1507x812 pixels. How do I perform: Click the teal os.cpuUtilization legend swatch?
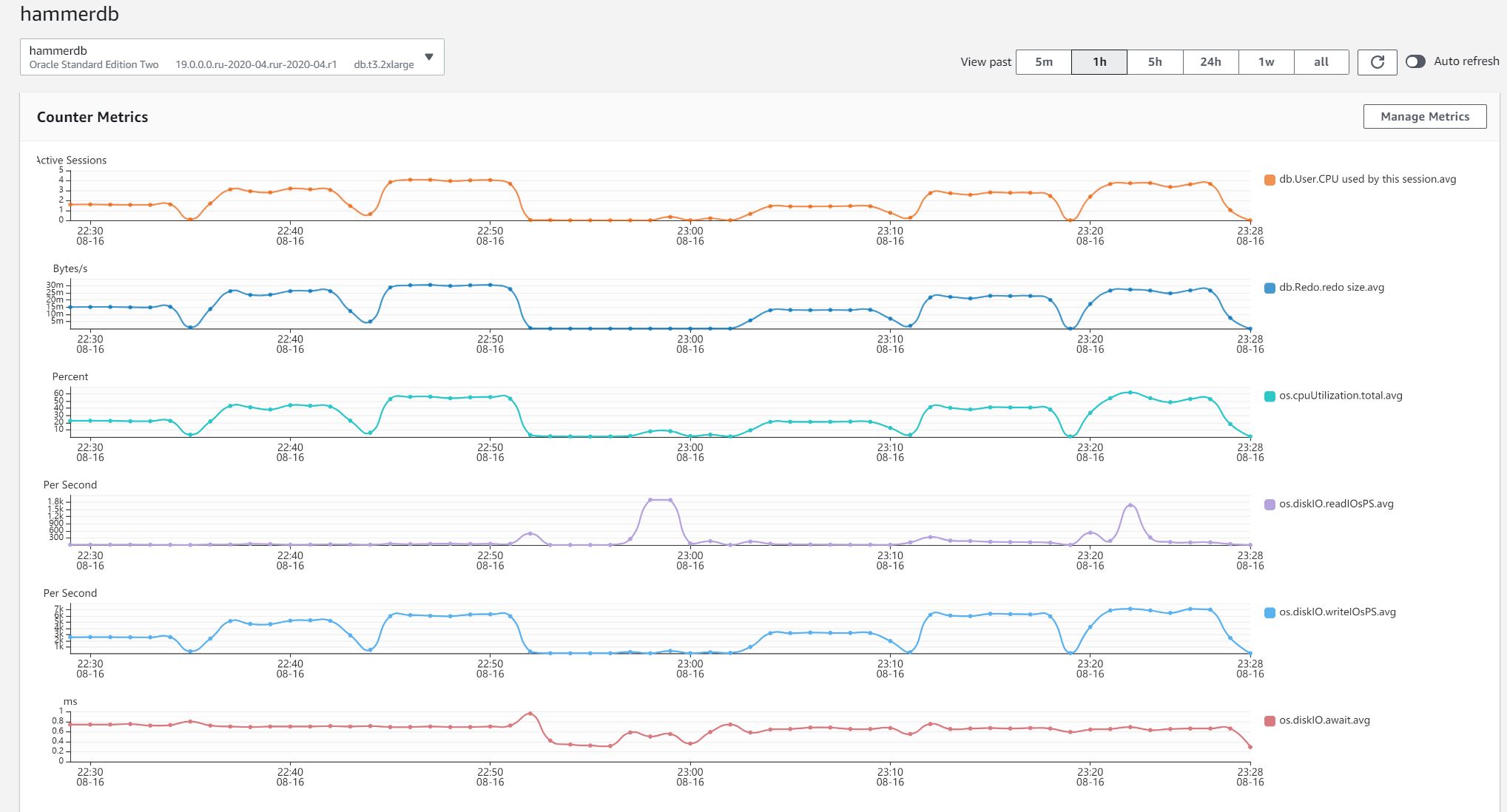pyautogui.click(x=1270, y=396)
